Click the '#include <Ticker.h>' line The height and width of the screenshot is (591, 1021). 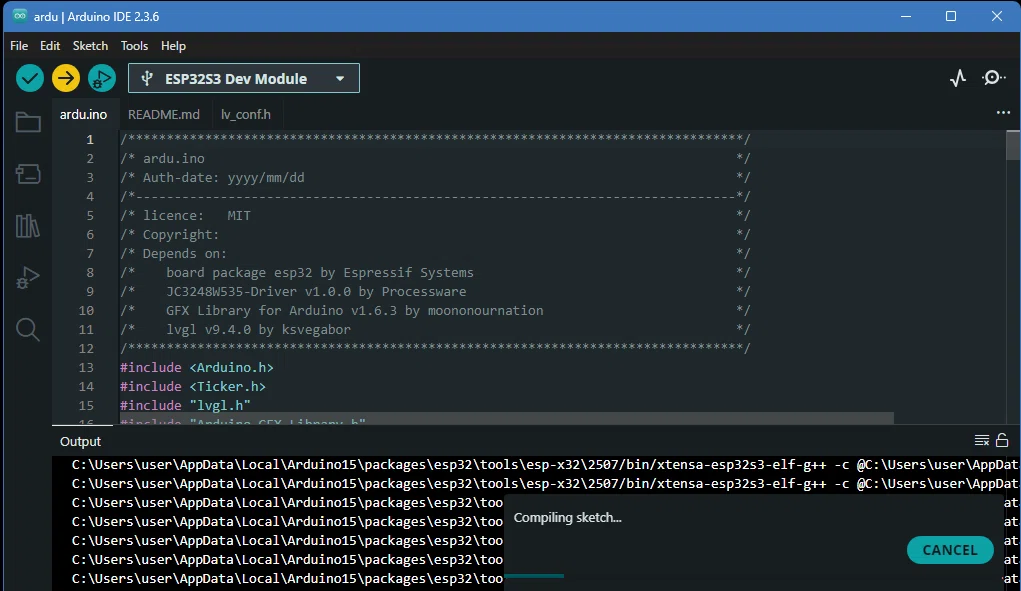193,386
